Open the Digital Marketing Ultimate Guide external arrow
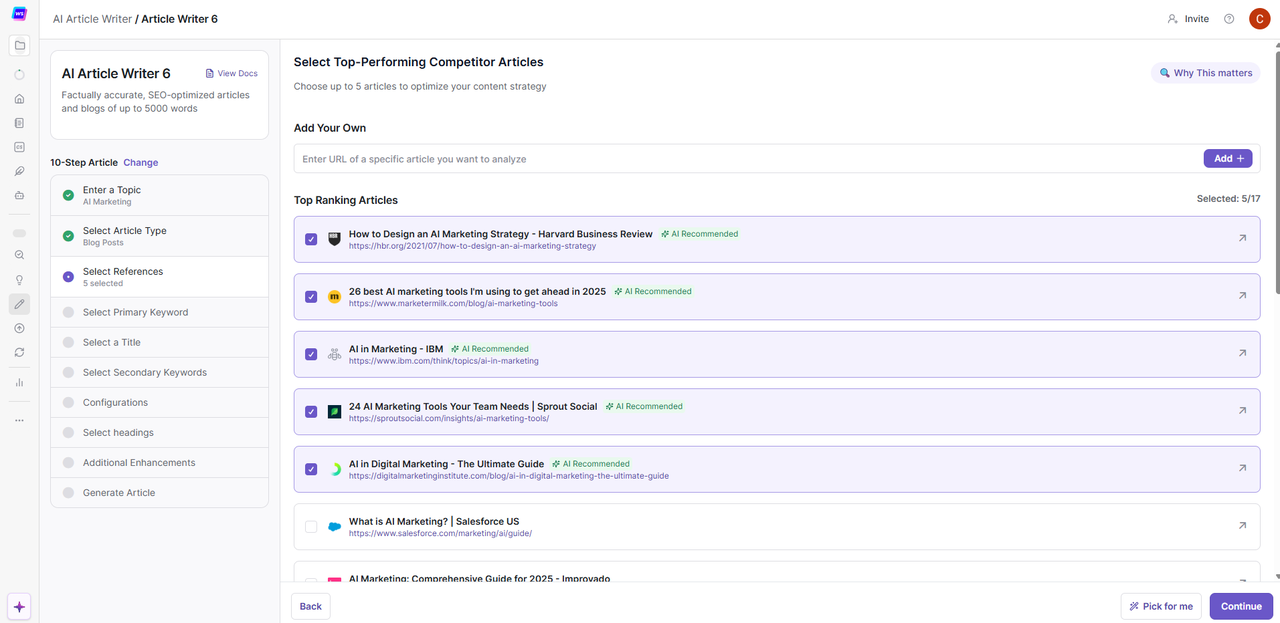The height and width of the screenshot is (623, 1280). [x=1242, y=468]
